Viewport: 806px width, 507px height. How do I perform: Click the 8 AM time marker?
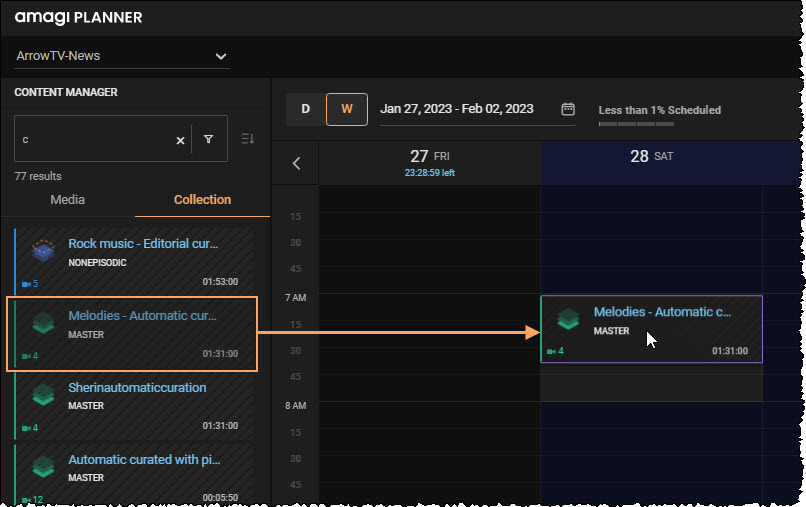coord(296,406)
